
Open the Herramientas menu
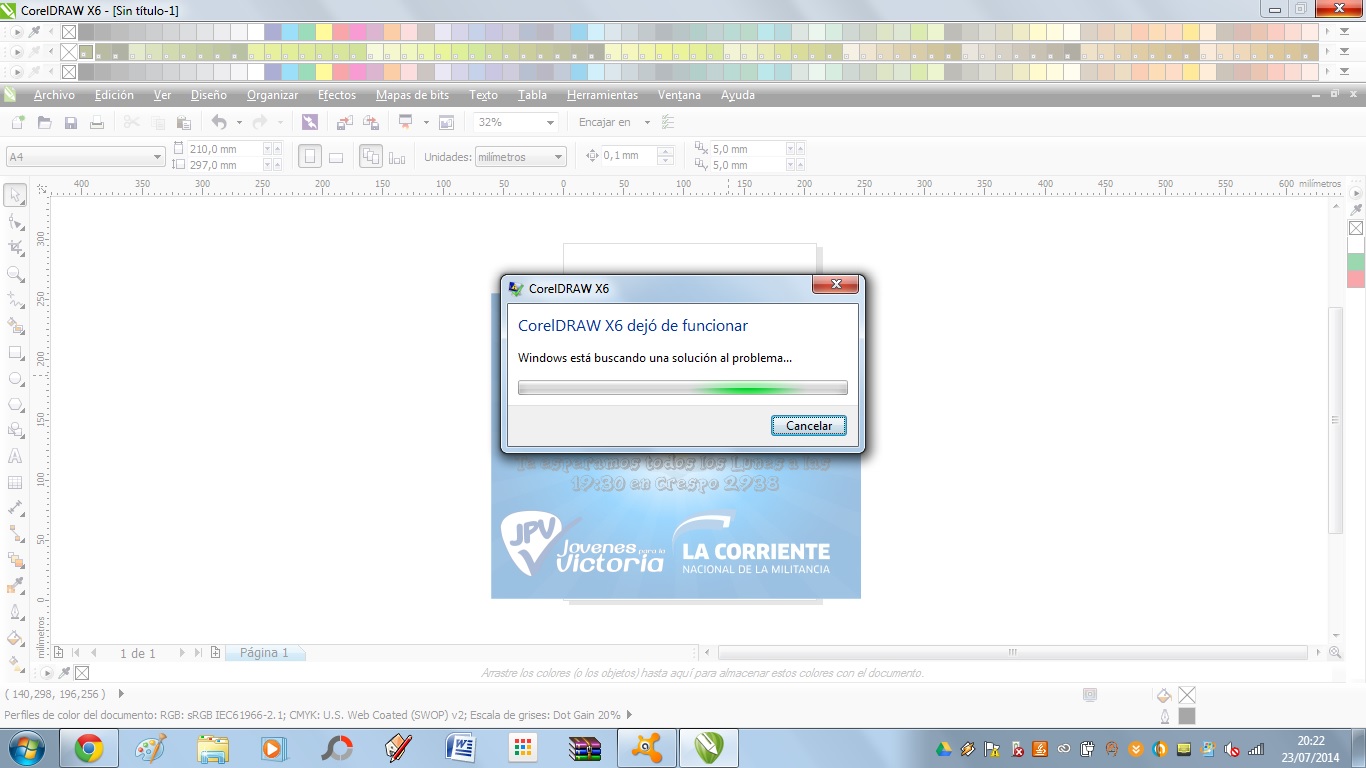(x=602, y=95)
